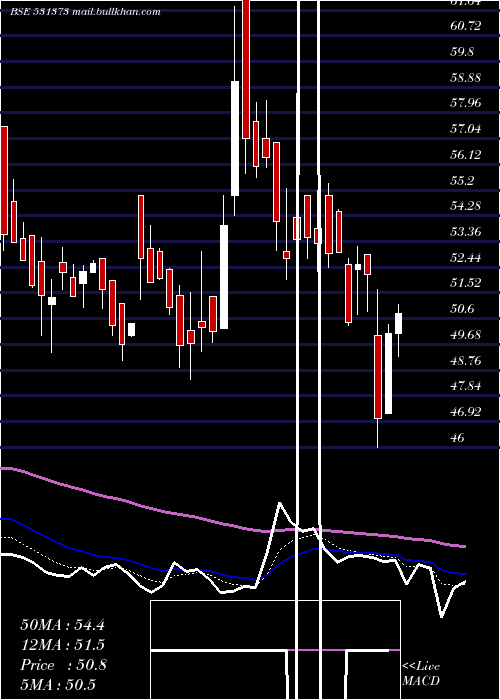500x700 pixels.
Task: Select the '5MA : 50.5' readout
Action: [58, 684]
